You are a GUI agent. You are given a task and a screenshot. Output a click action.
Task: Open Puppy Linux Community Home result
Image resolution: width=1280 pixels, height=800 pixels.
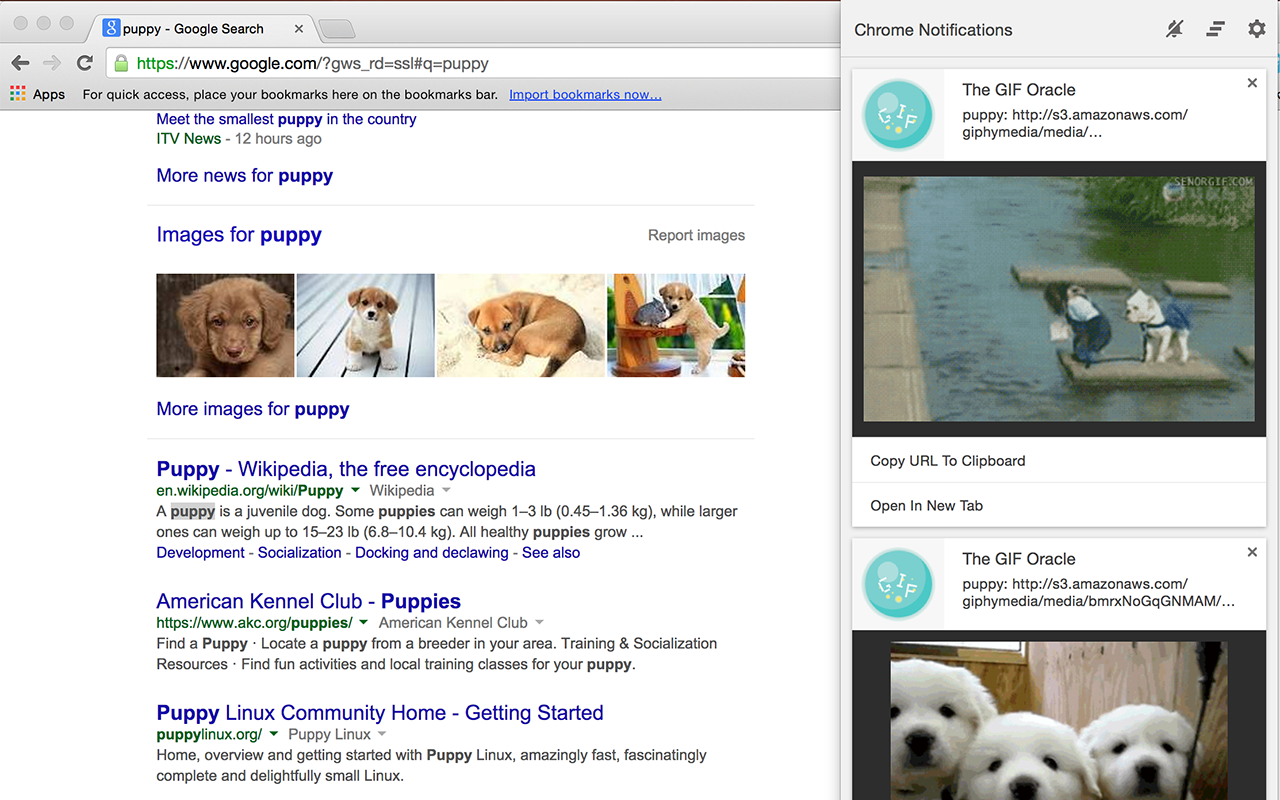(x=380, y=713)
